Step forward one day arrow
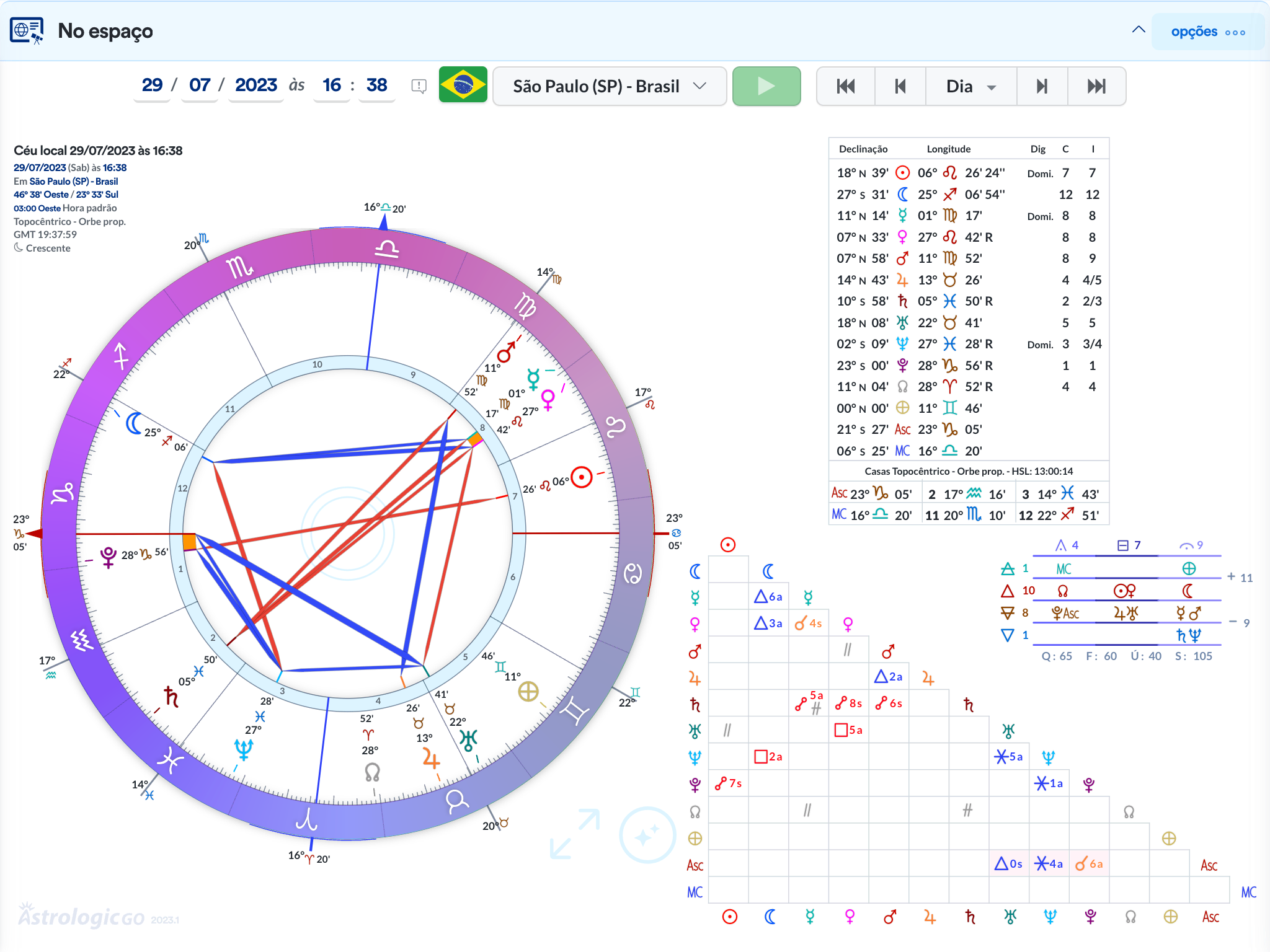The height and width of the screenshot is (952, 1270). point(1042,86)
